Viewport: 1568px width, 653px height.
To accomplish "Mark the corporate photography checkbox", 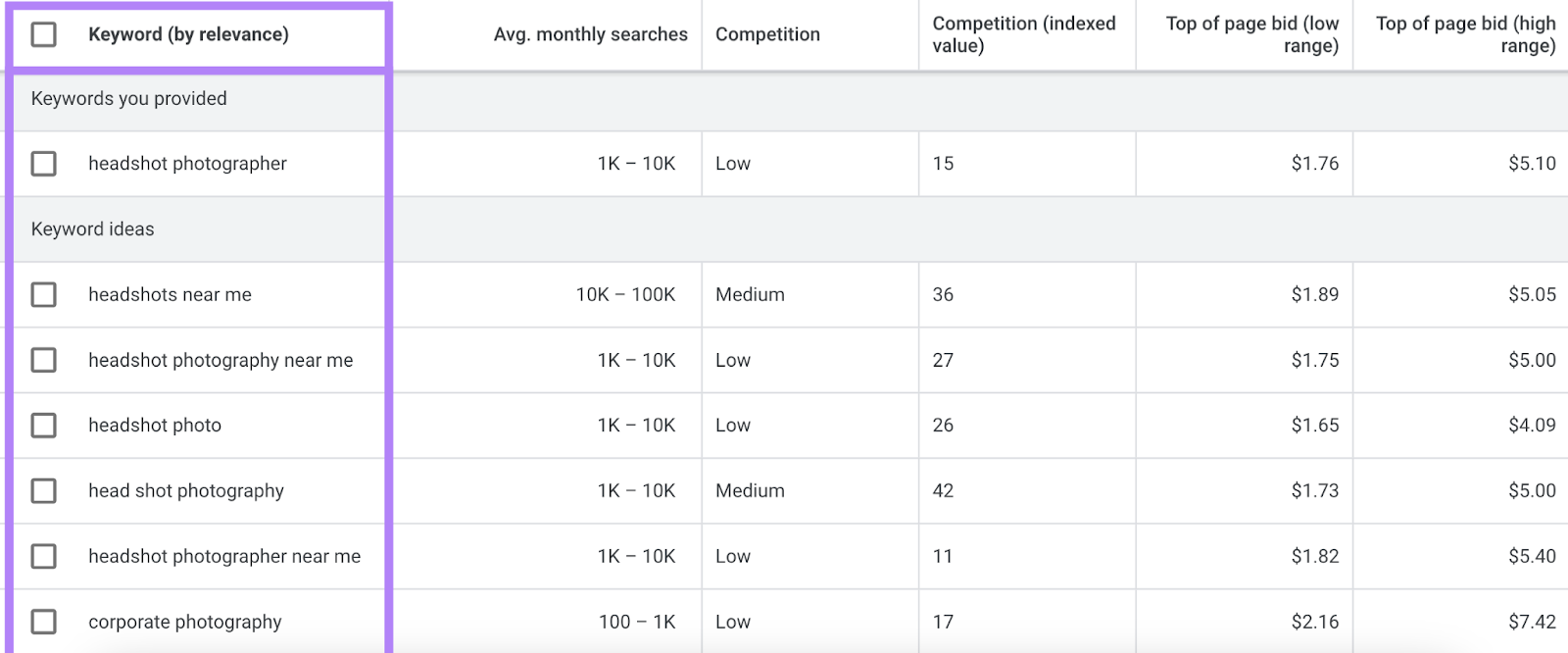I will pyautogui.click(x=43, y=622).
